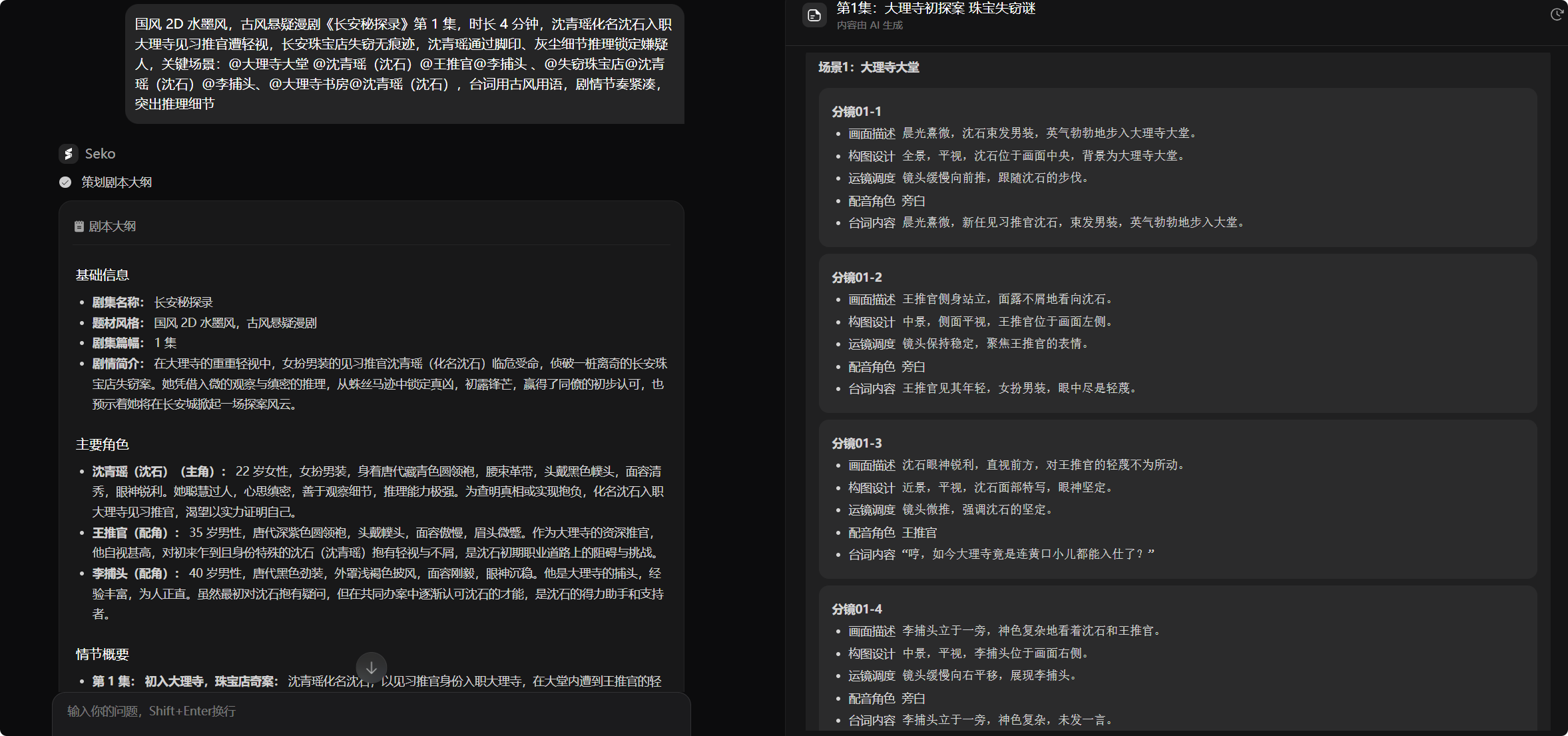Expand the 策划剧本大纲 step label
This screenshot has height=736, width=1568.
[x=117, y=183]
